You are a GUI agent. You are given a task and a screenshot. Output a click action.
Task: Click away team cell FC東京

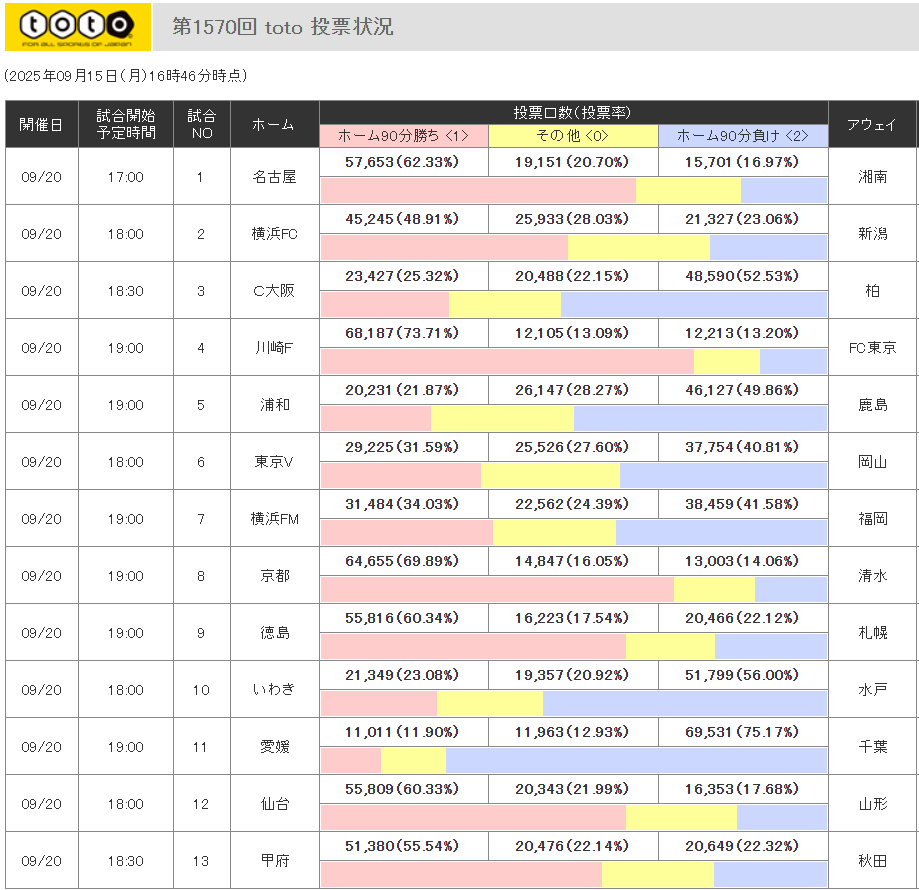tap(872, 348)
